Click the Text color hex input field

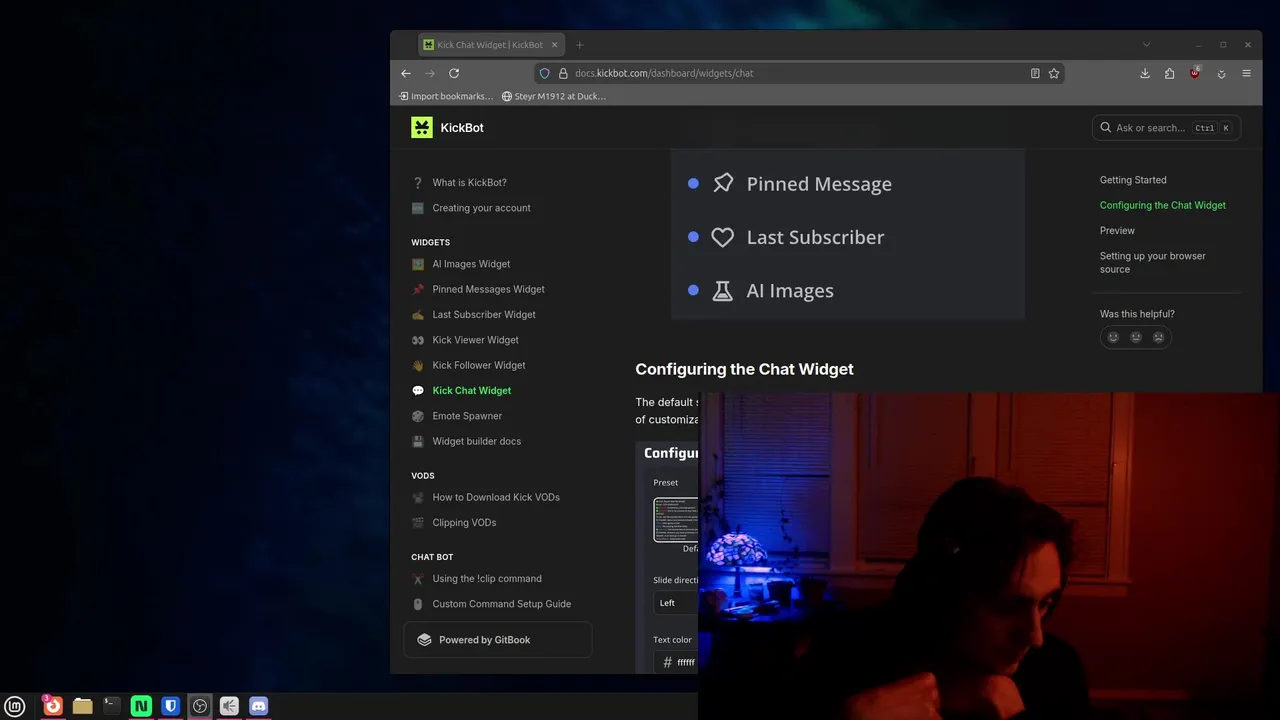click(676, 662)
